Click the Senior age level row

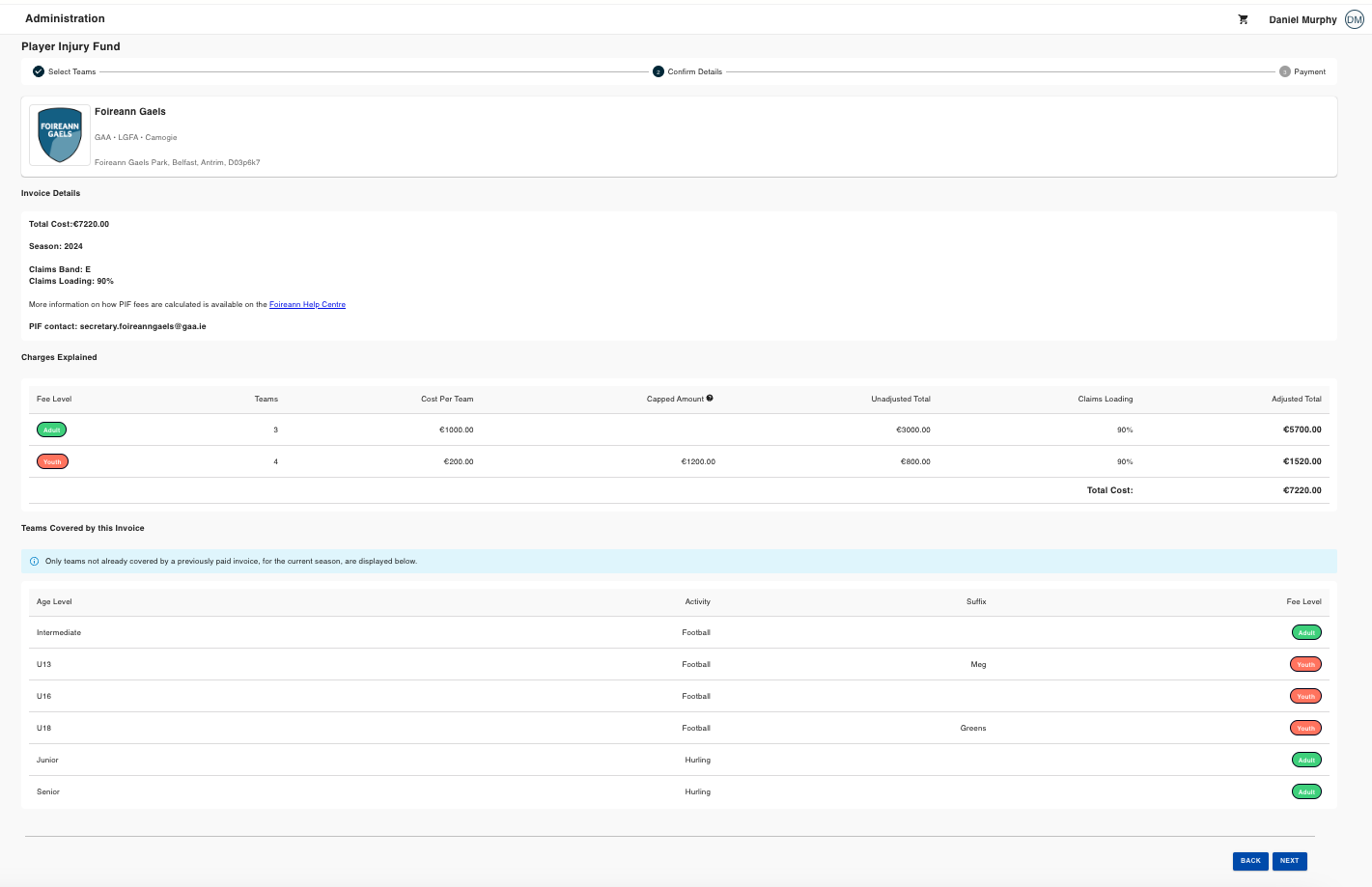pos(679,791)
